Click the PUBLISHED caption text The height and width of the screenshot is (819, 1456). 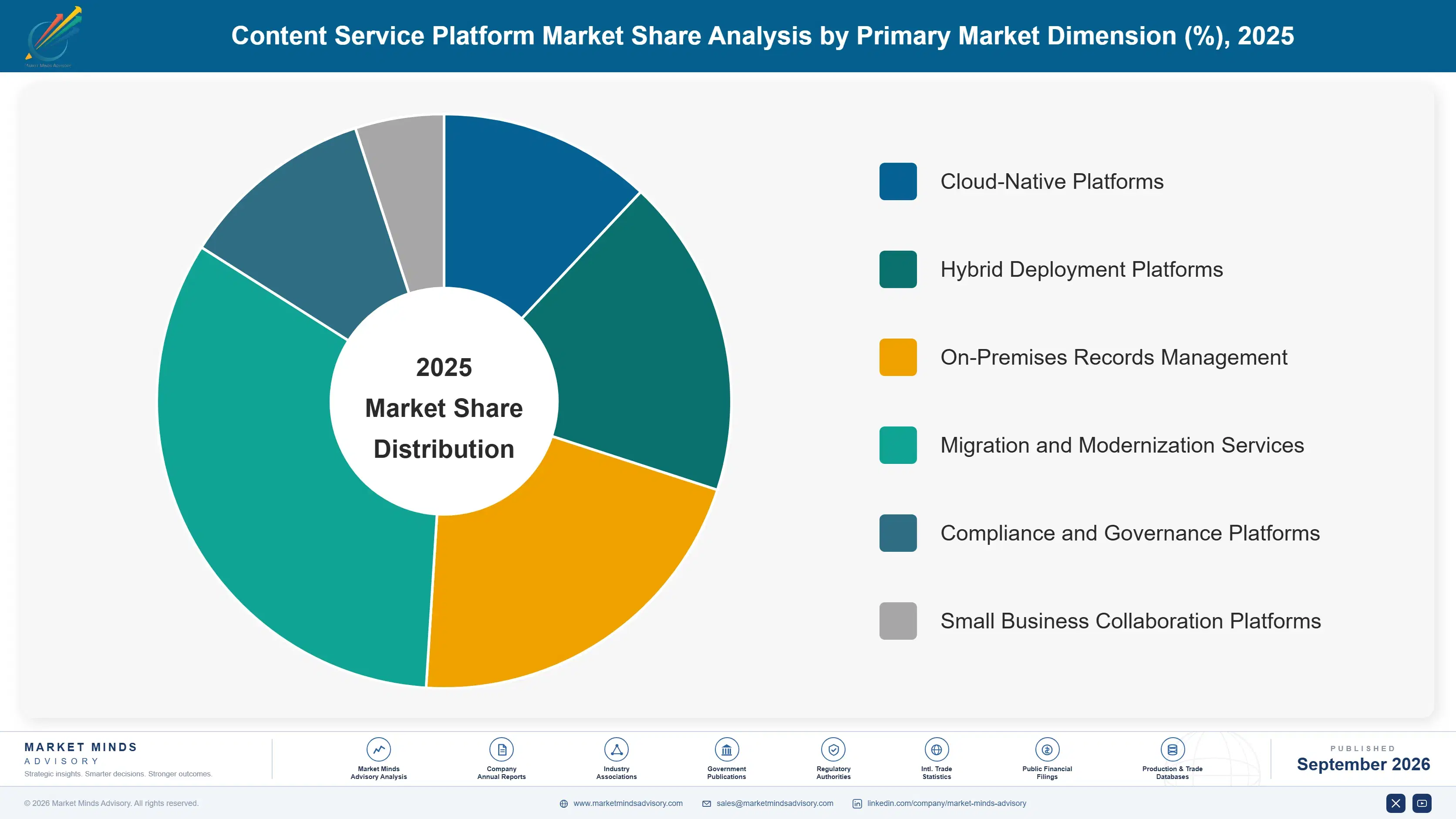tap(1363, 749)
